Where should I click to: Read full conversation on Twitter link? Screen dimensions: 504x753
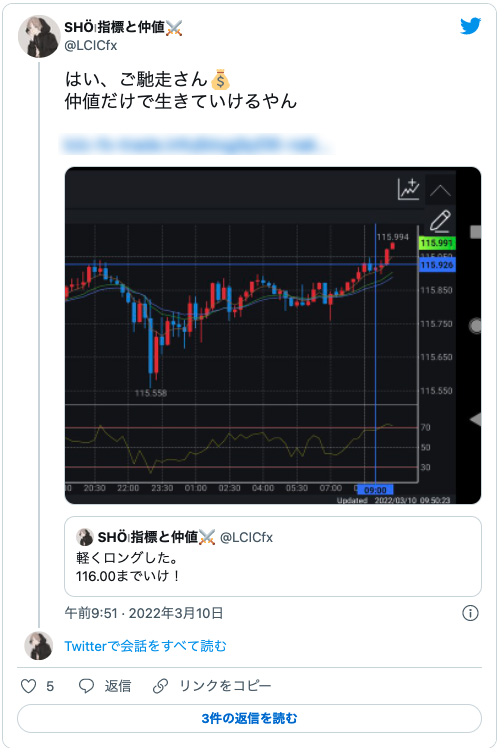145,646
